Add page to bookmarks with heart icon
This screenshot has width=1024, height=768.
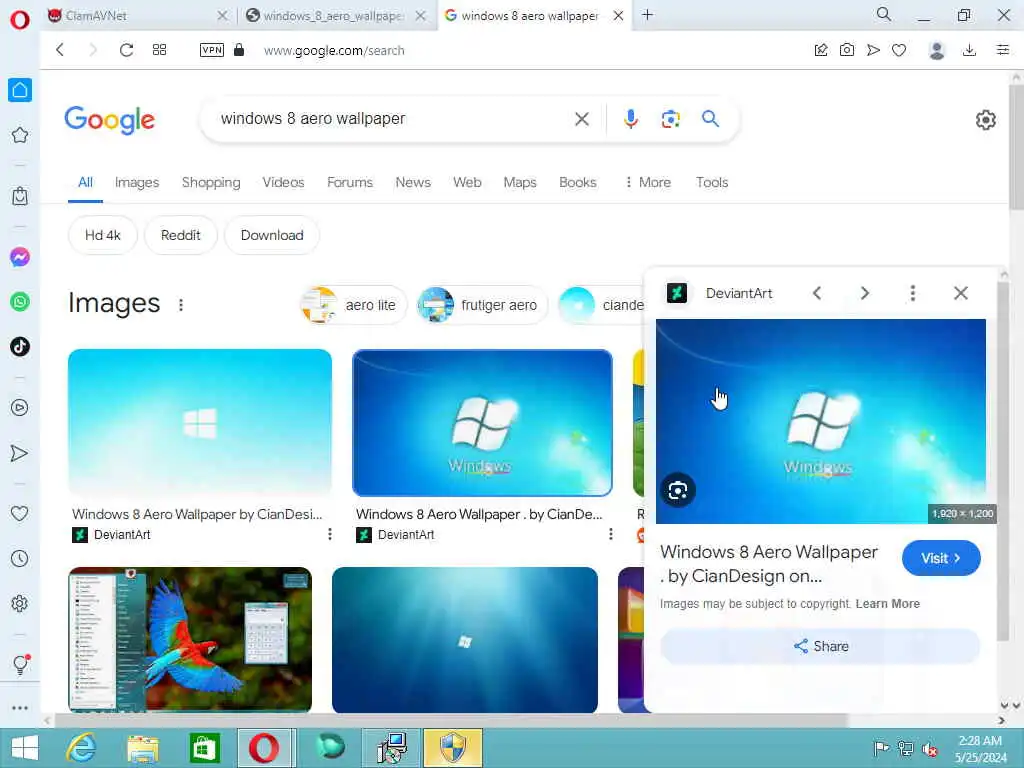pos(899,50)
